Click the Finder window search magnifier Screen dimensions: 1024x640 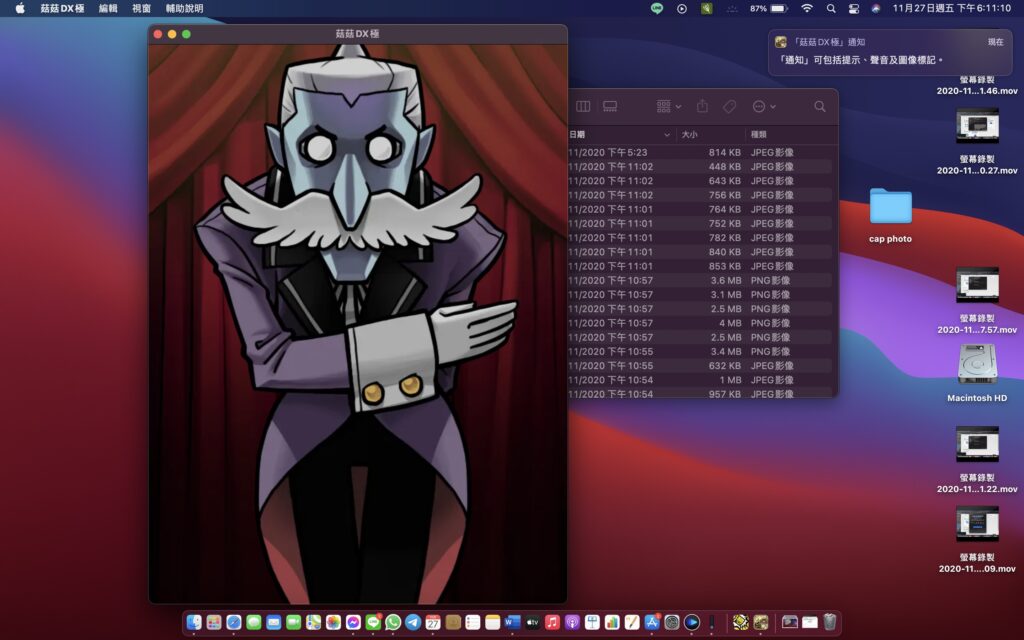pyautogui.click(x=820, y=106)
